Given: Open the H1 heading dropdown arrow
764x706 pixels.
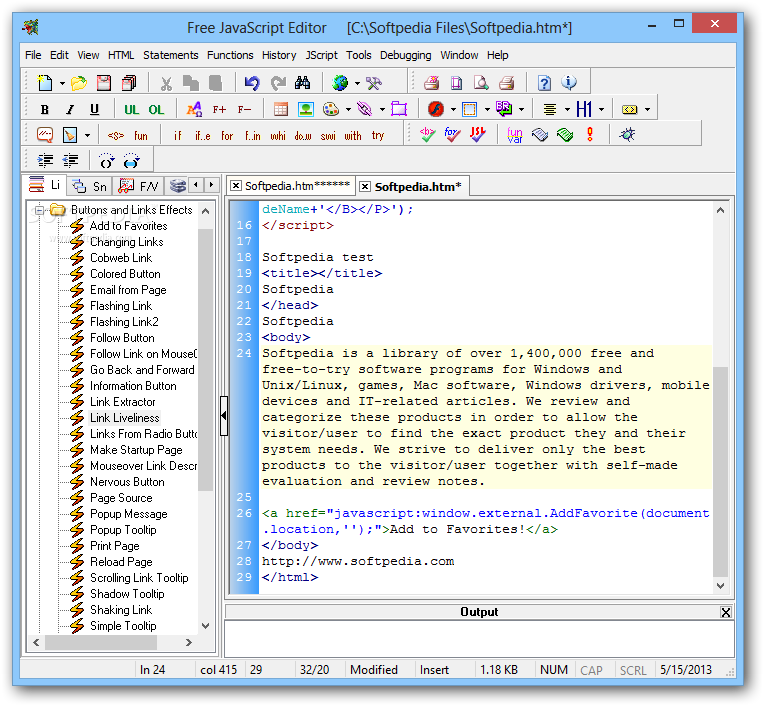Looking at the screenshot, I should coord(601,110).
